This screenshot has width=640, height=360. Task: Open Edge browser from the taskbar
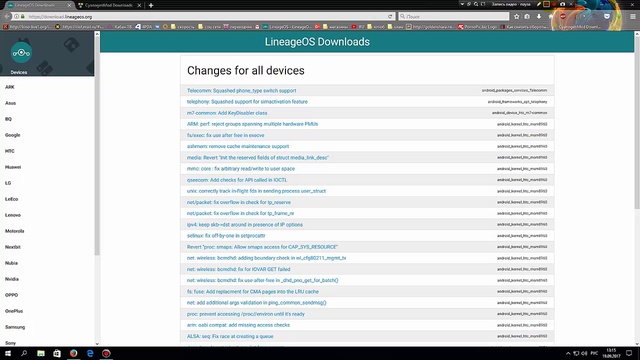pyautogui.click(x=90, y=353)
